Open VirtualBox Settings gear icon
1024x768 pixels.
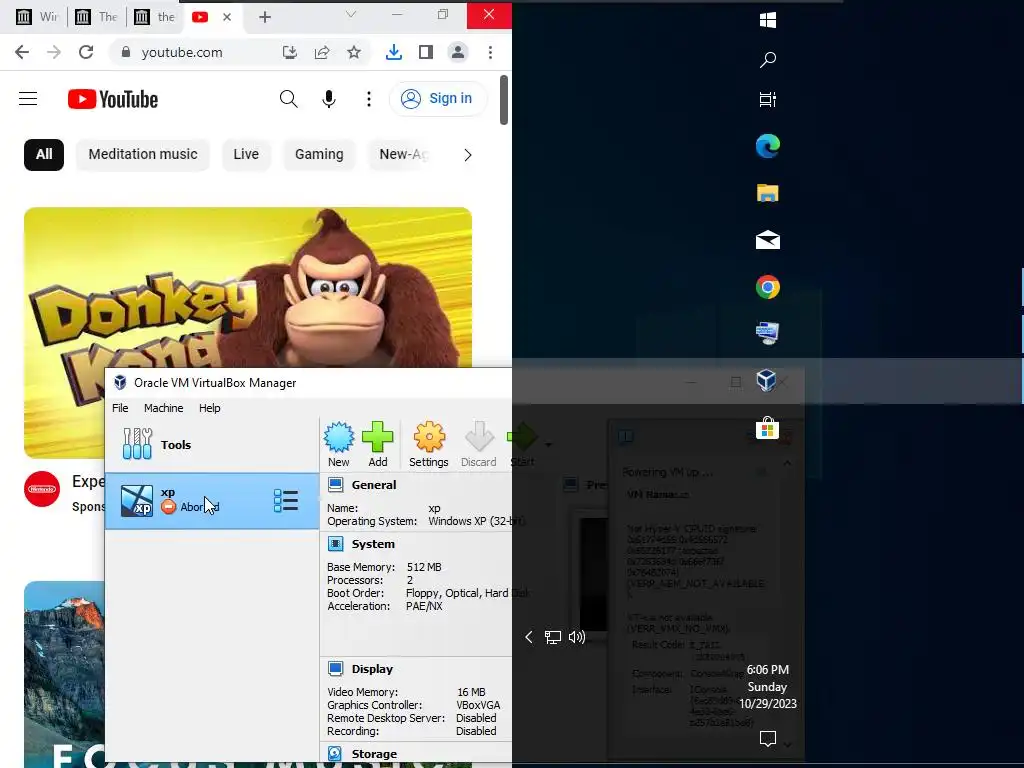(x=428, y=444)
